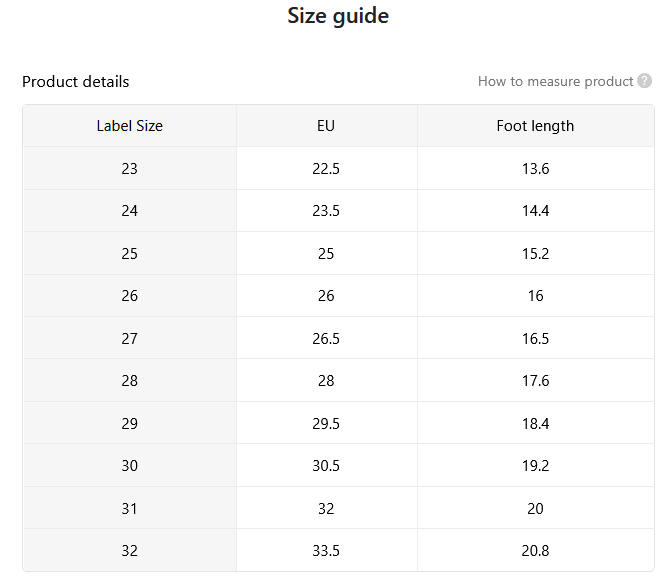Select EU value 23.5 cell
The height and width of the screenshot is (587, 664).
(326, 210)
